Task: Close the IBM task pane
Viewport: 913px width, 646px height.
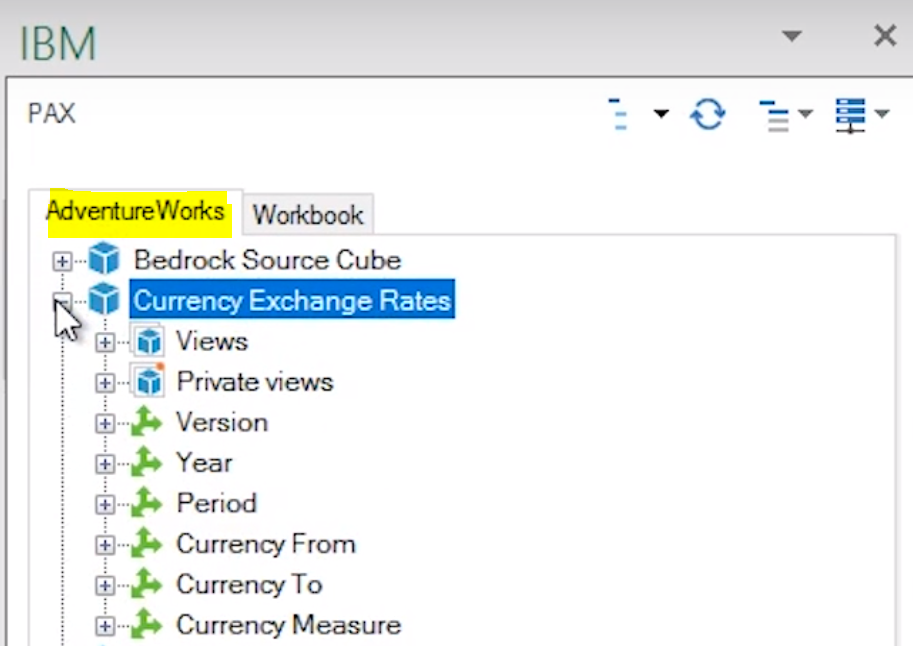Action: pos(885,36)
